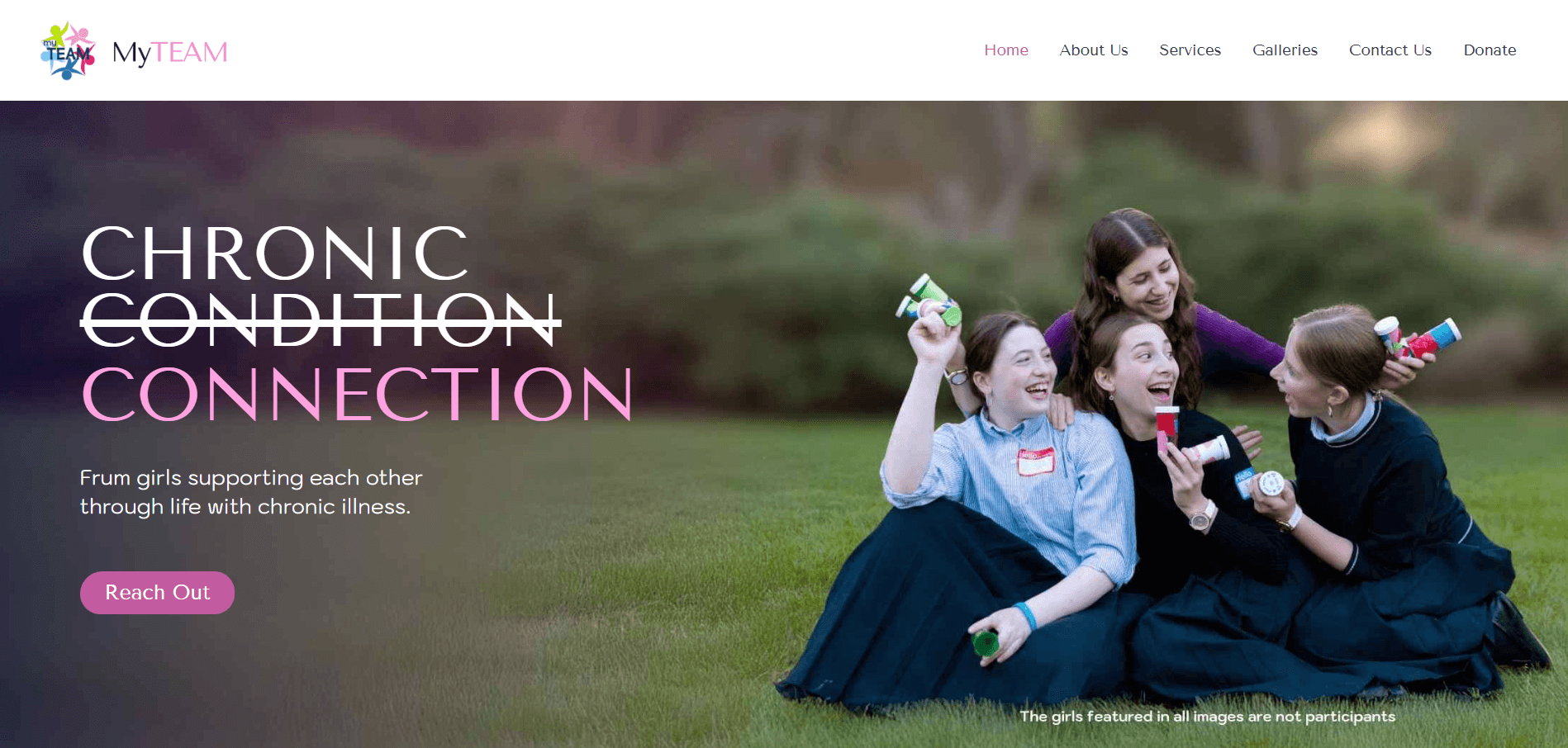The width and height of the screenshot is (1568, 748).
Task: Open the Donate page link
Action: click(x=1490, y=50)
